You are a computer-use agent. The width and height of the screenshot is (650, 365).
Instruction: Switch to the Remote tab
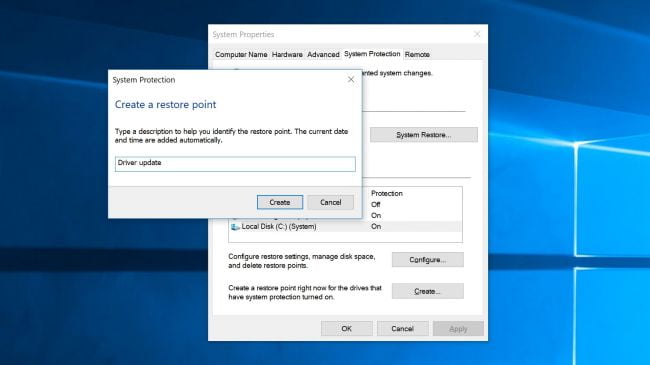click(417, 54)
